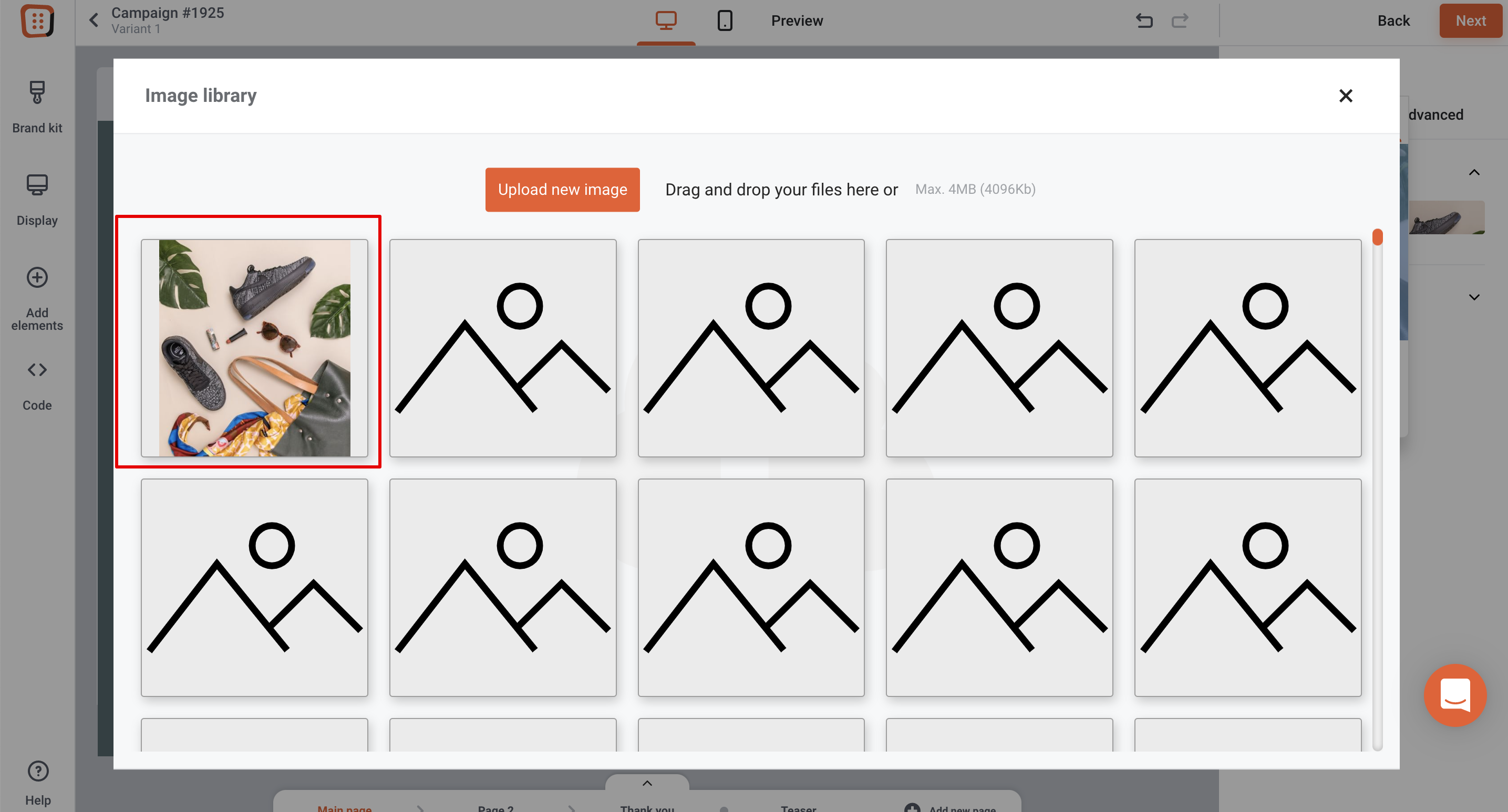Screen dimensions: 1508x812
Task: Open the Code editor from sidebar
Action: click(x=37, y=386)
